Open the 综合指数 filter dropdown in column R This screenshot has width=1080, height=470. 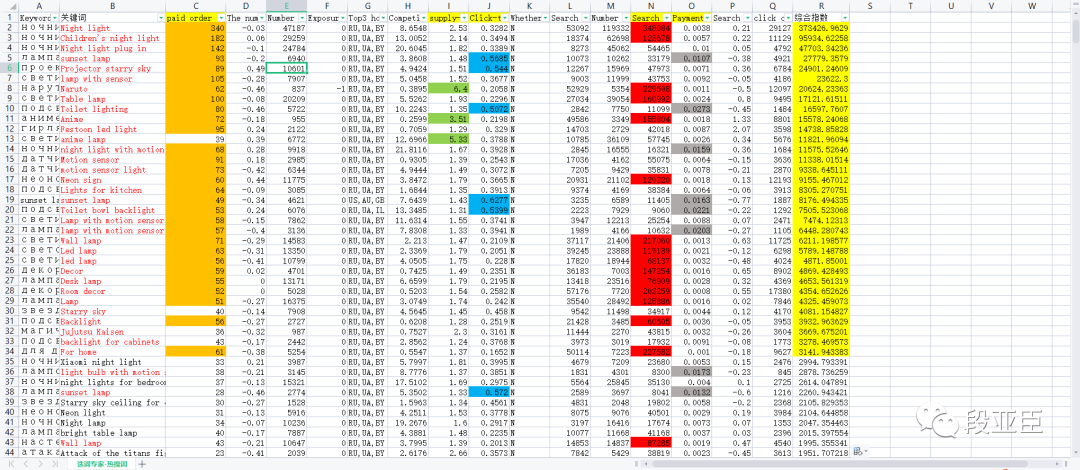tap(845, 18)
